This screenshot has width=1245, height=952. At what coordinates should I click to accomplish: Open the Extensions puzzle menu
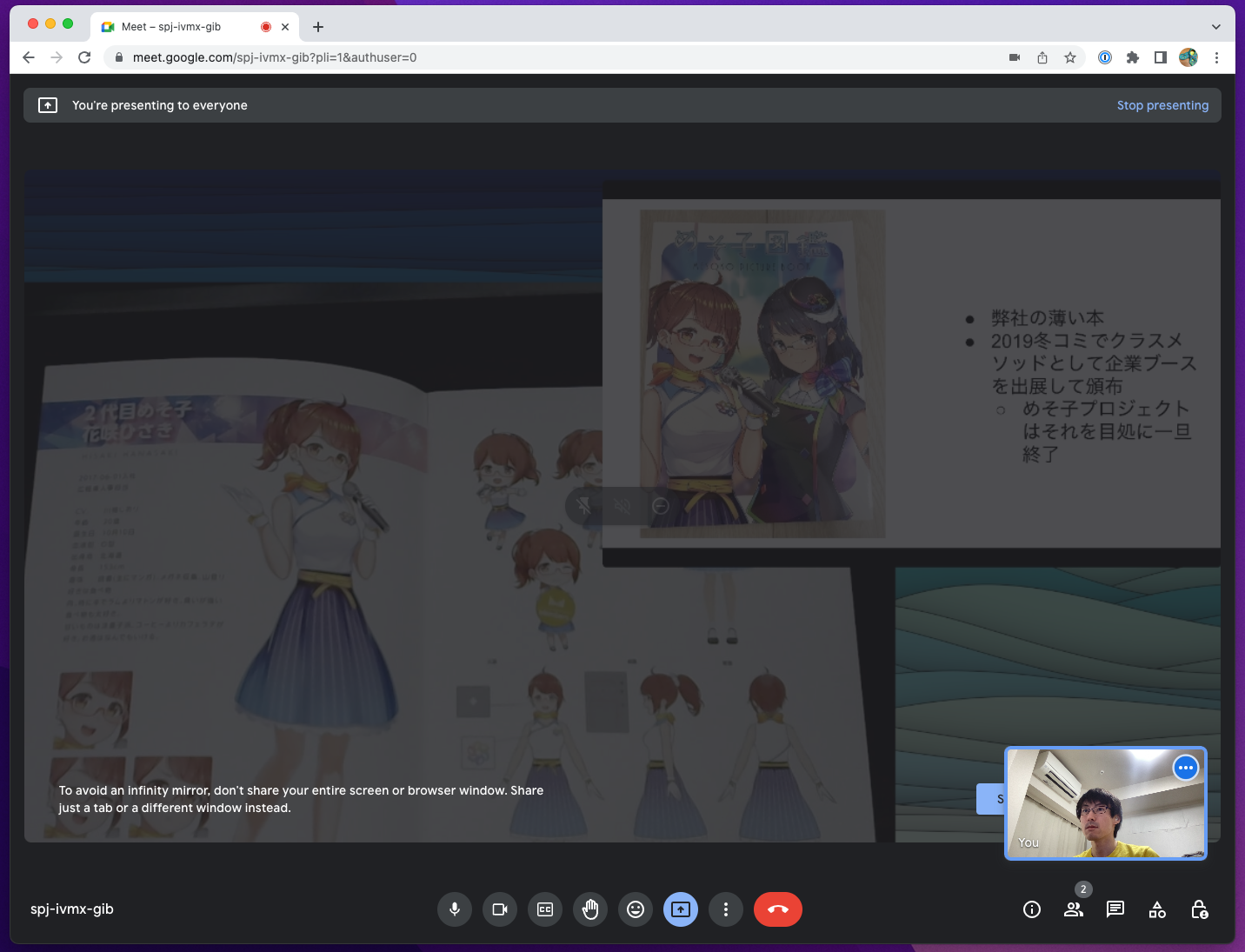click(1132, 57)
